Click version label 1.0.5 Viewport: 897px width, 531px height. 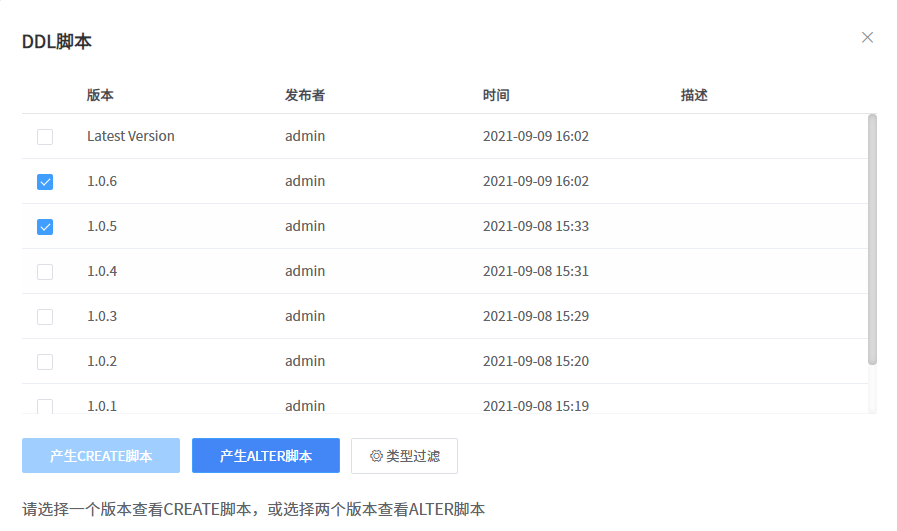click(x=102, y=226)
